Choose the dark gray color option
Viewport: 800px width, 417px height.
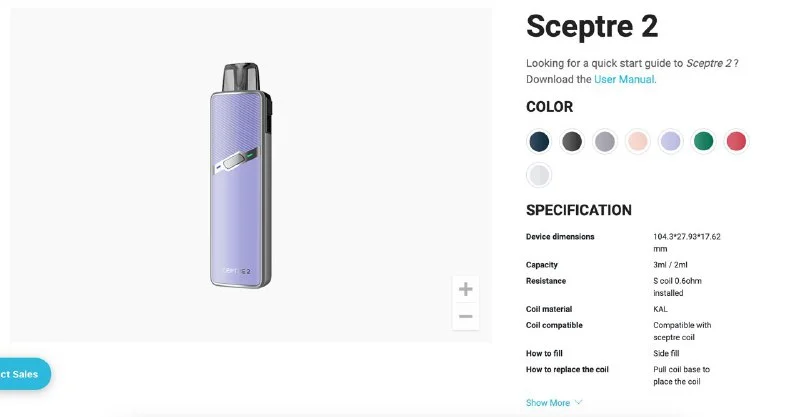click(x=572, y=141)
